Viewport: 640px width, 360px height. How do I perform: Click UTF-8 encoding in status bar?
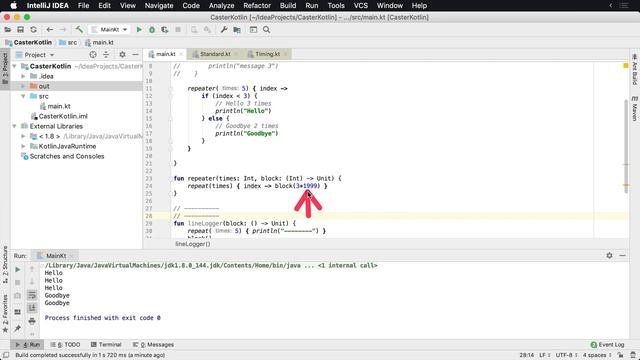point(566,356)
